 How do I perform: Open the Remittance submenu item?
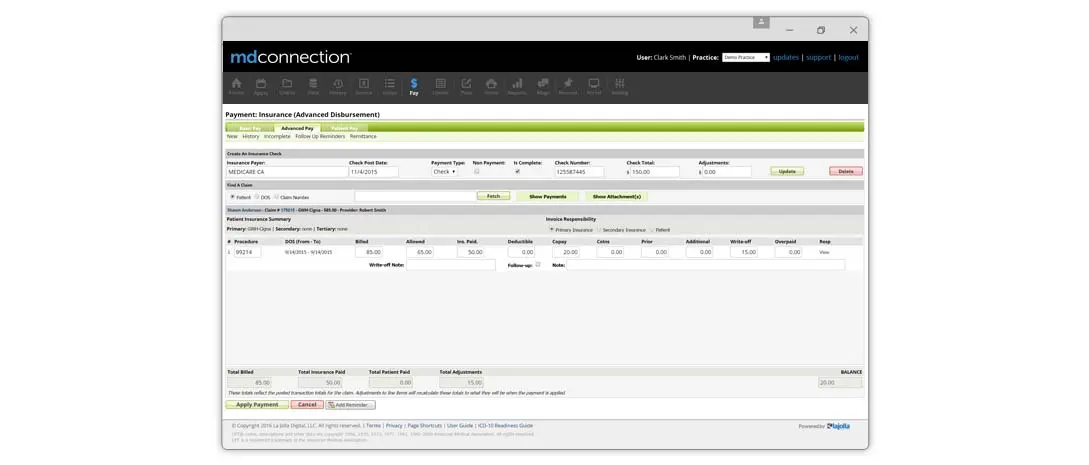[x=363, y=137]
